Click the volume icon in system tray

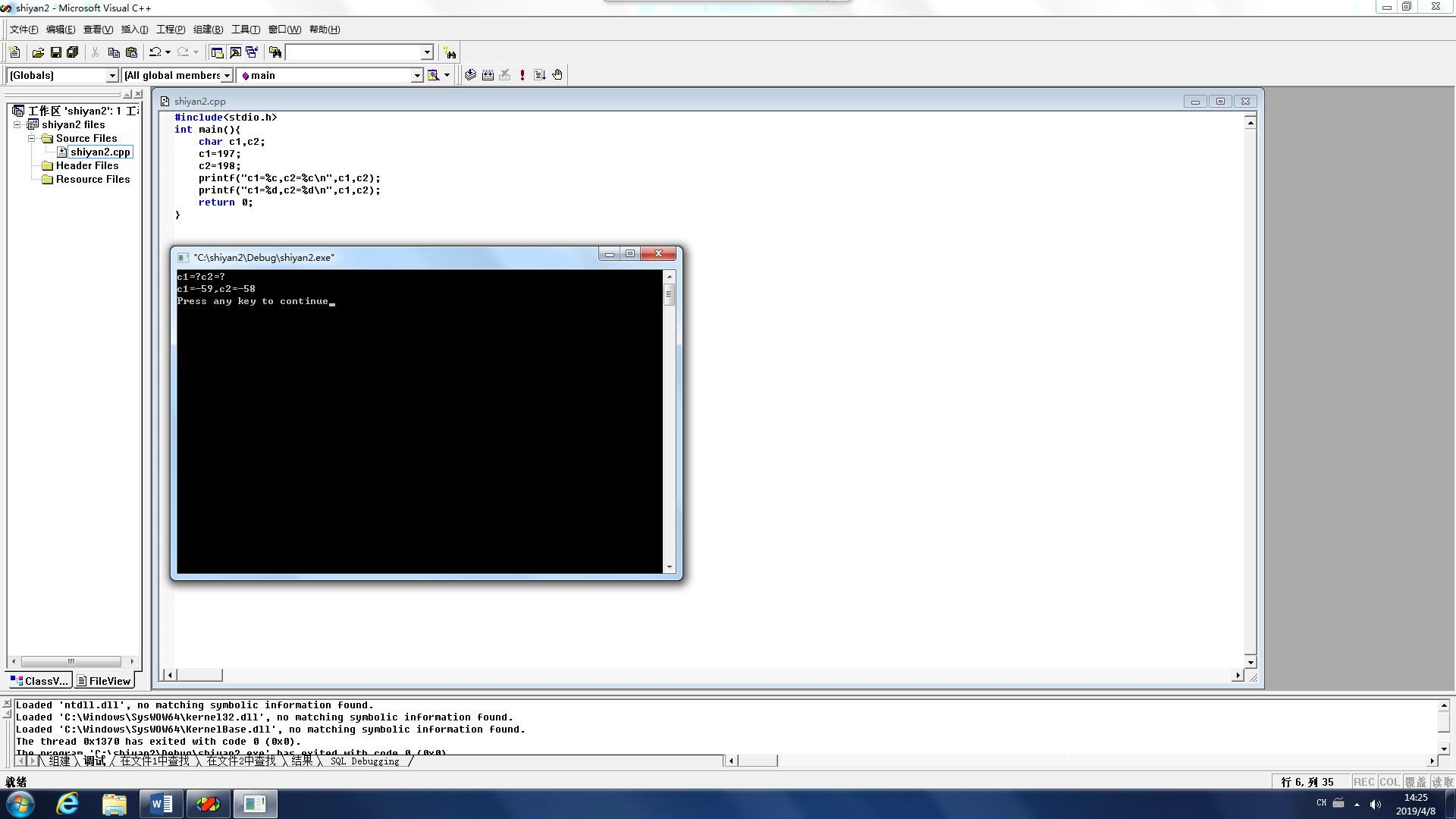1376,804
